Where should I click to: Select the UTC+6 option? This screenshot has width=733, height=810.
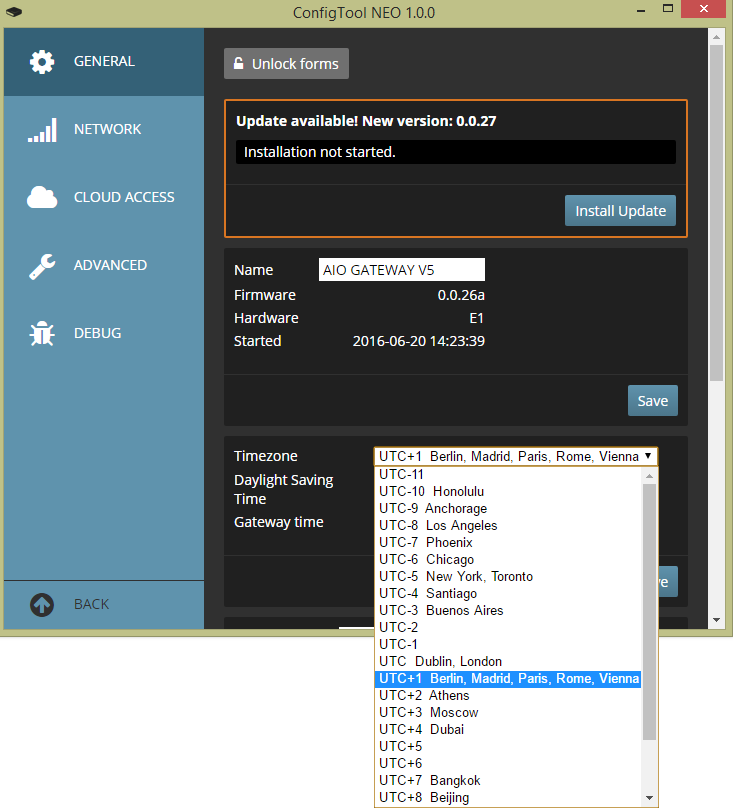[508, 764]
